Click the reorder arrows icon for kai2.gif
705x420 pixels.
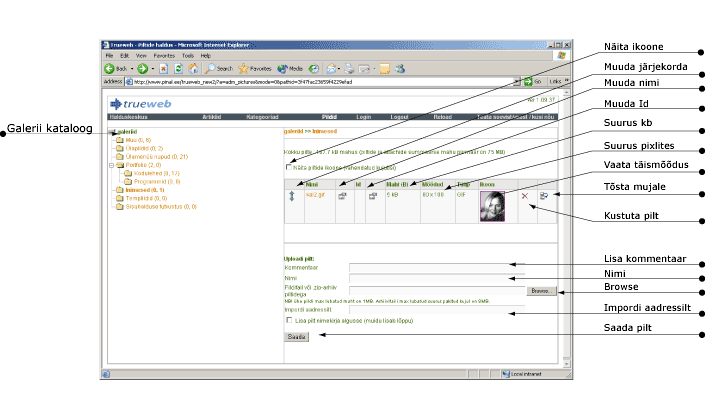click(x=291, y=198)
